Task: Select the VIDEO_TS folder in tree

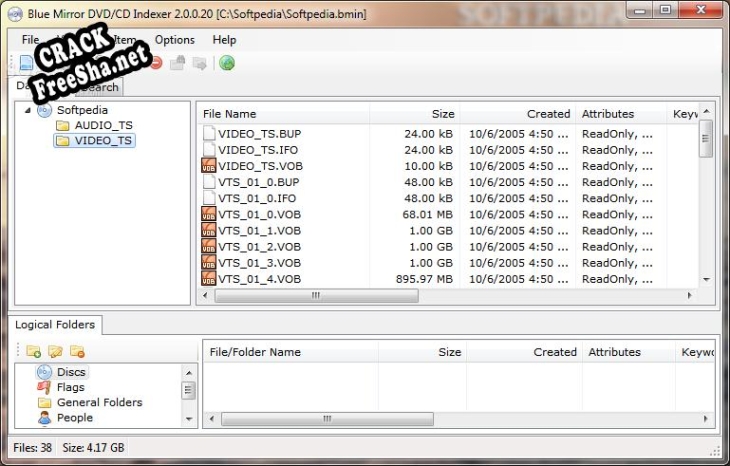Action: pos(103,141)
